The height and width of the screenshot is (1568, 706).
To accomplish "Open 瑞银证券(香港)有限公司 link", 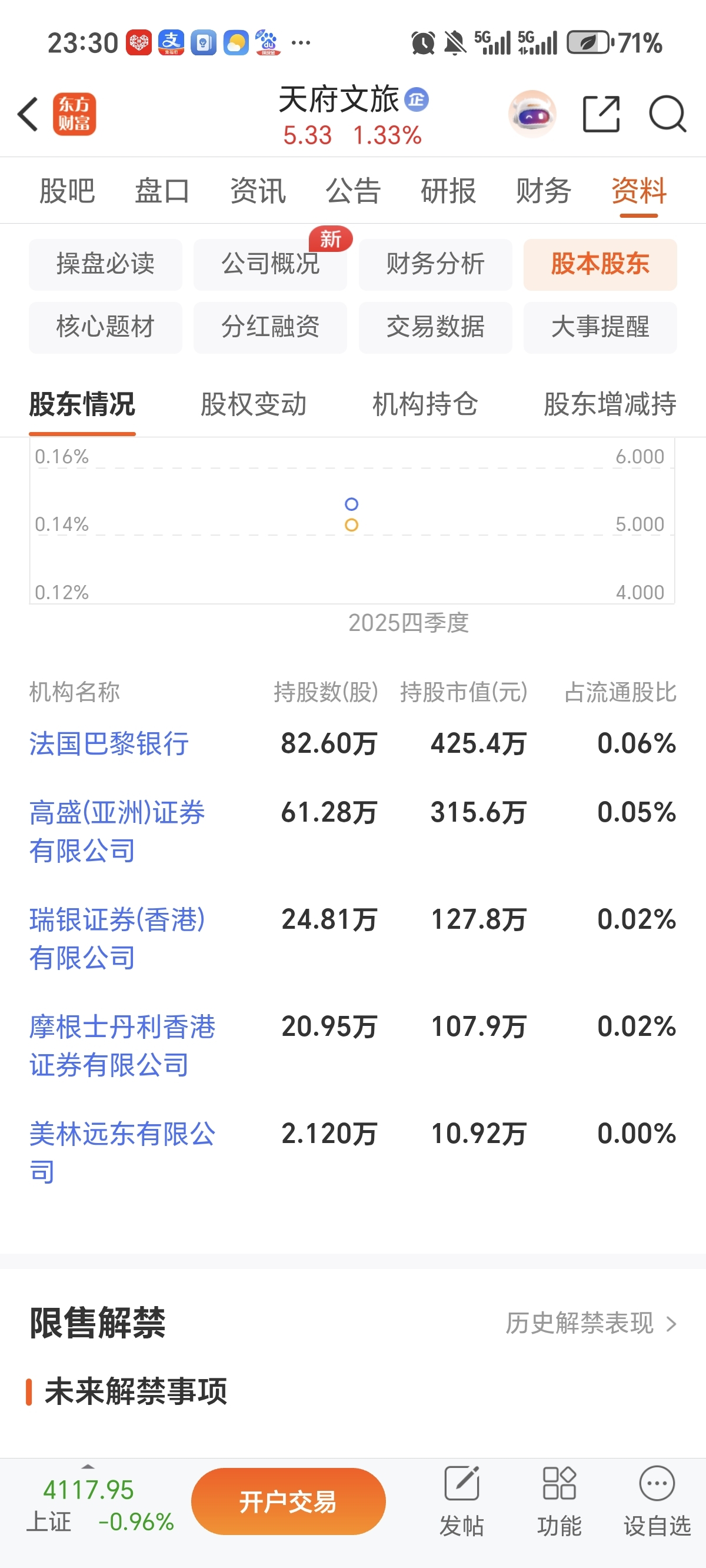I will click(117, 939).
